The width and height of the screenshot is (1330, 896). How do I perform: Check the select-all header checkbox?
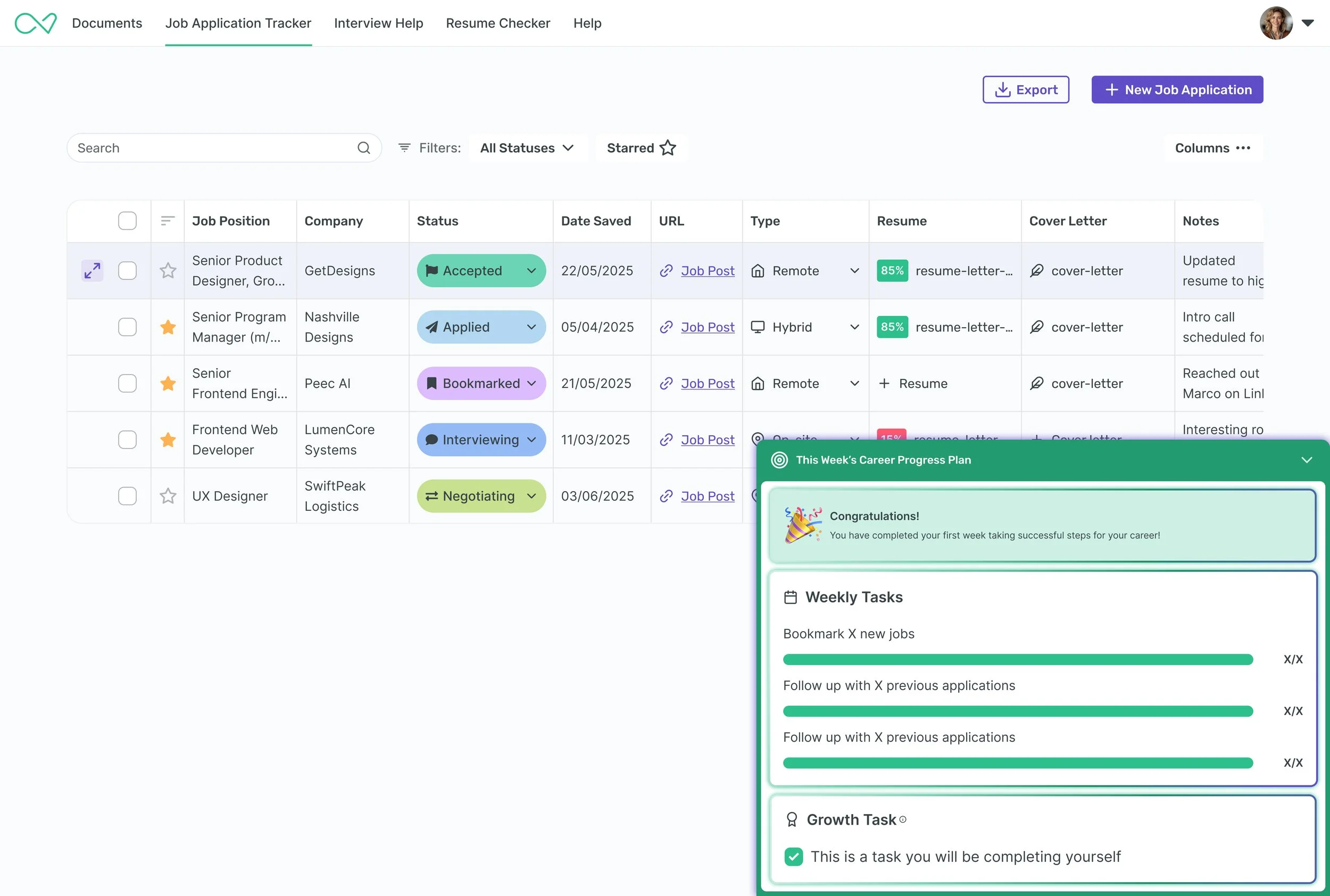click(127, 221)
